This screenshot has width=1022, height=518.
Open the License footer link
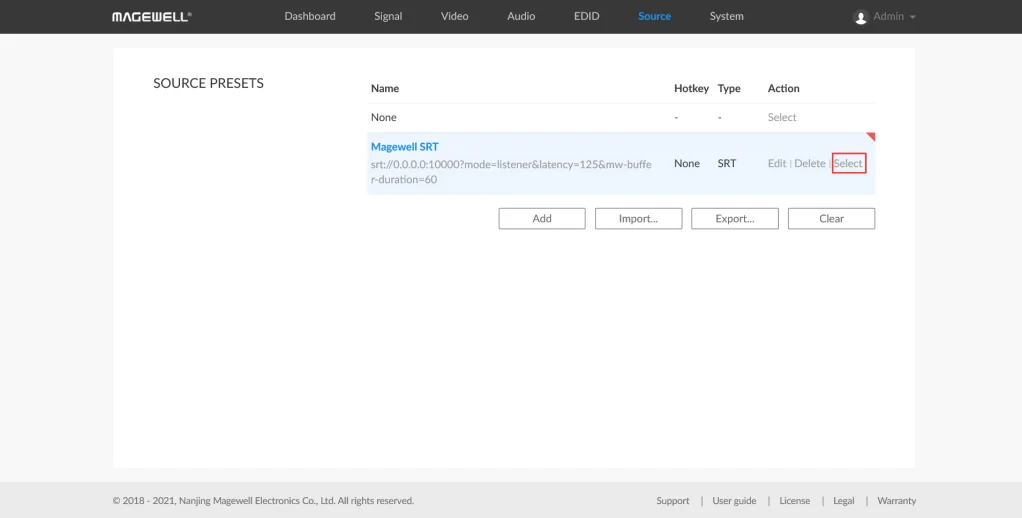point(795,500)
